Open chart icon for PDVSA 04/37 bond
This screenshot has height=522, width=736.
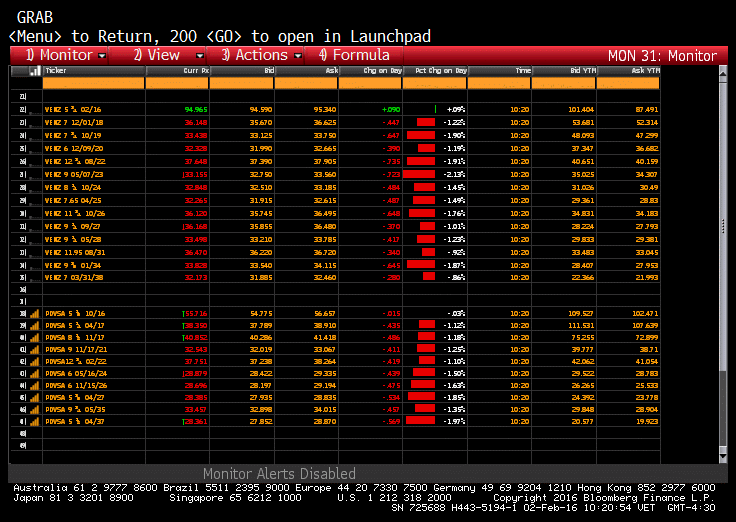point(35,422)
